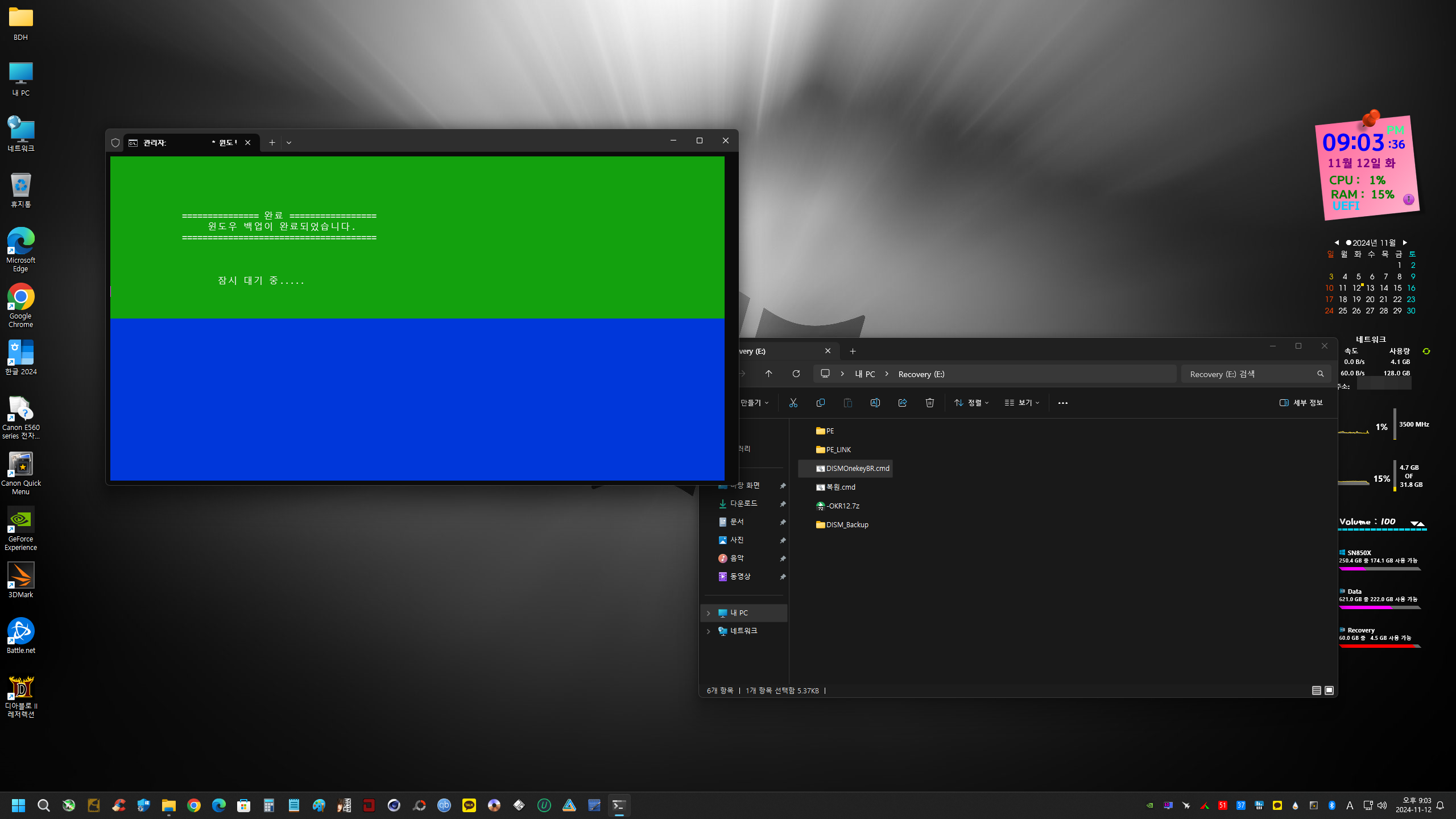Switch to details list view in status bar
This screenshot has height=819, width=1456.
(x=1316, y=690)
